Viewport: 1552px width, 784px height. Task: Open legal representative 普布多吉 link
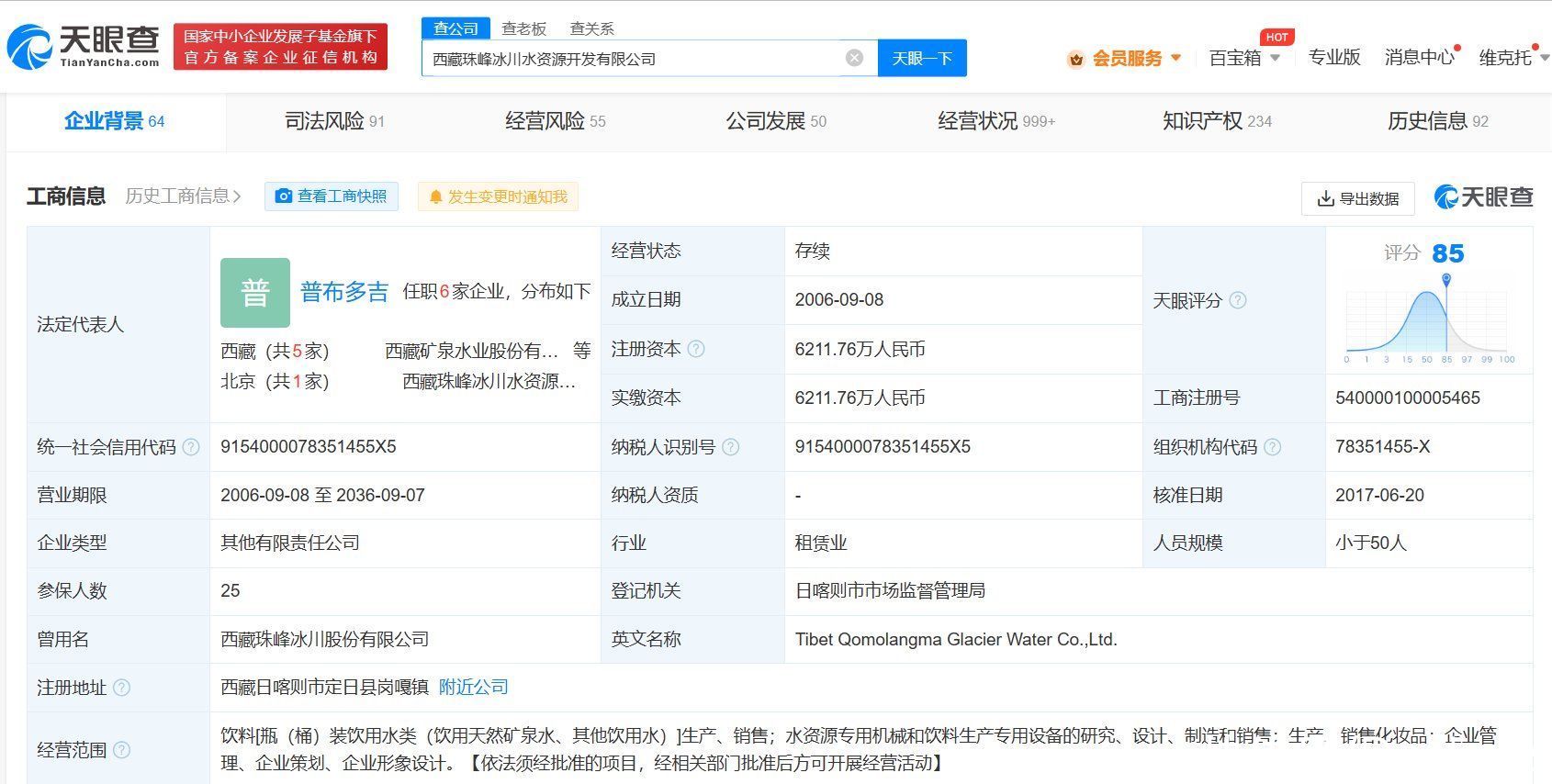[x=344, y=292]
